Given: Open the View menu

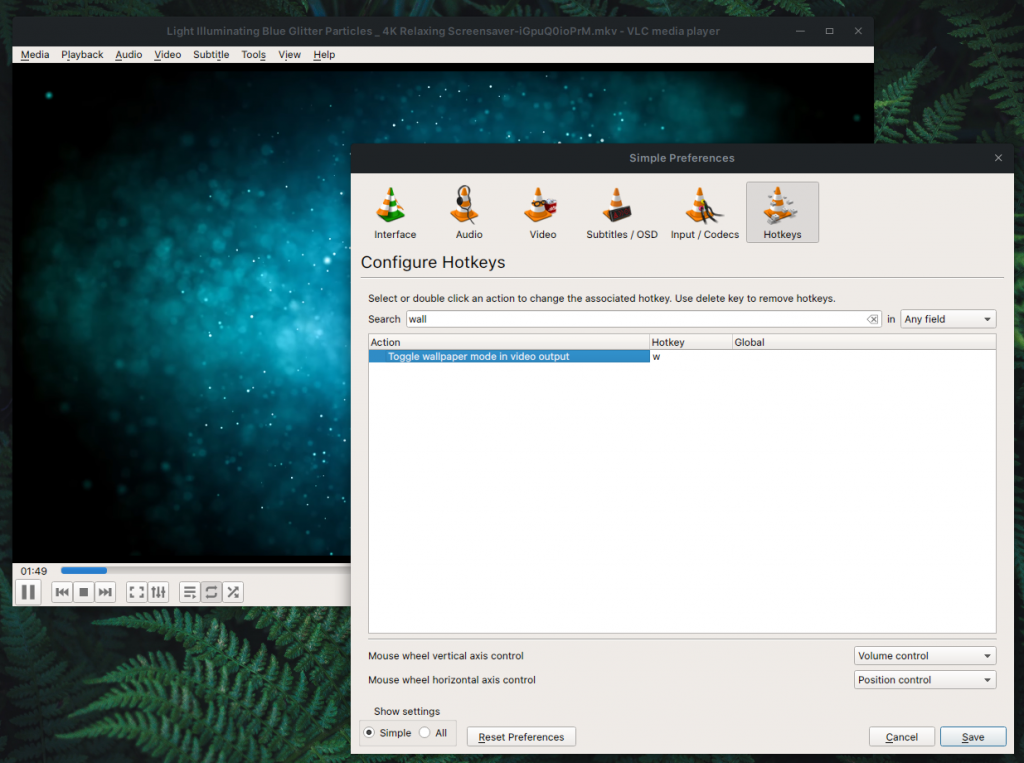Looking at the screenshot, I should click(x=289, y=55).
